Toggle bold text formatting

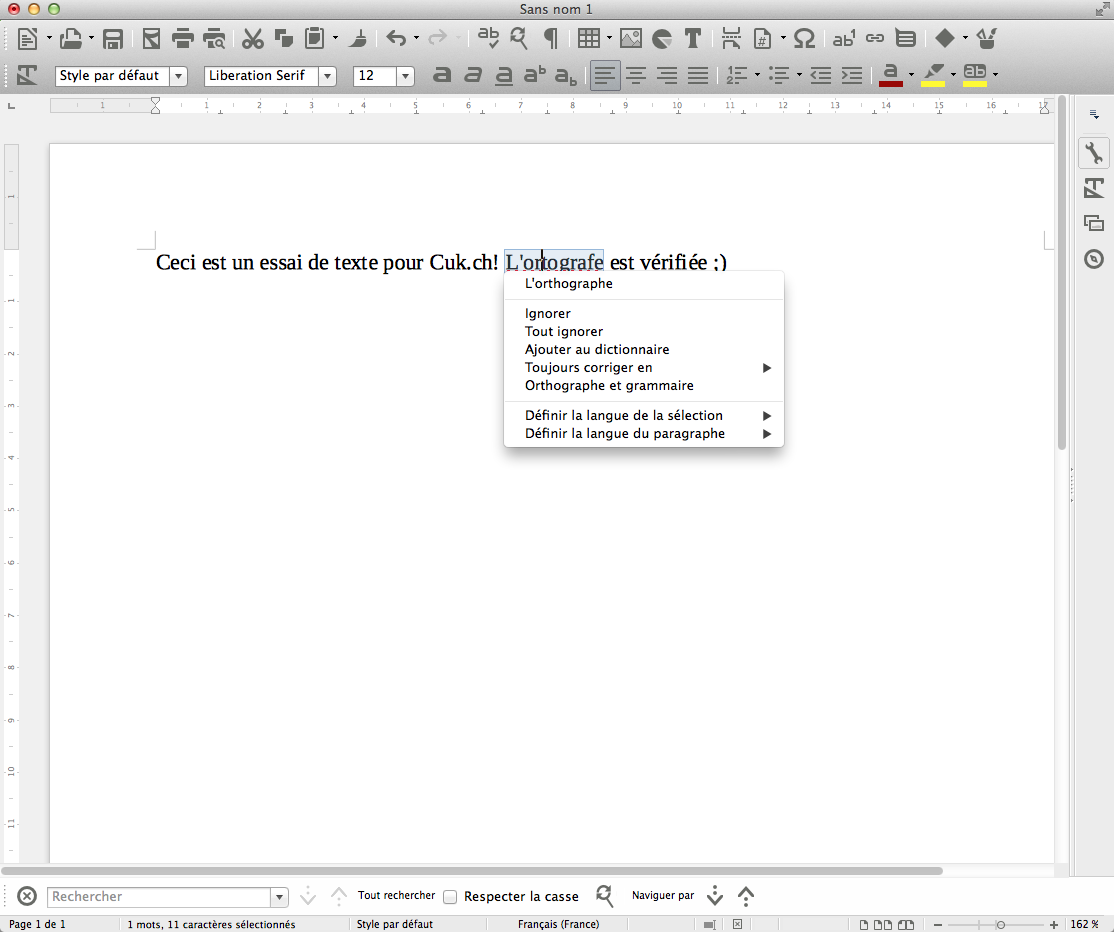[442, 75]
